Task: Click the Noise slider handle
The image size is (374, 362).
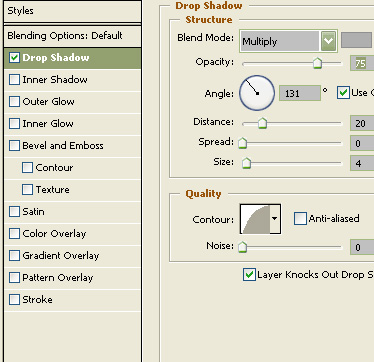Action: coord(243,247)
